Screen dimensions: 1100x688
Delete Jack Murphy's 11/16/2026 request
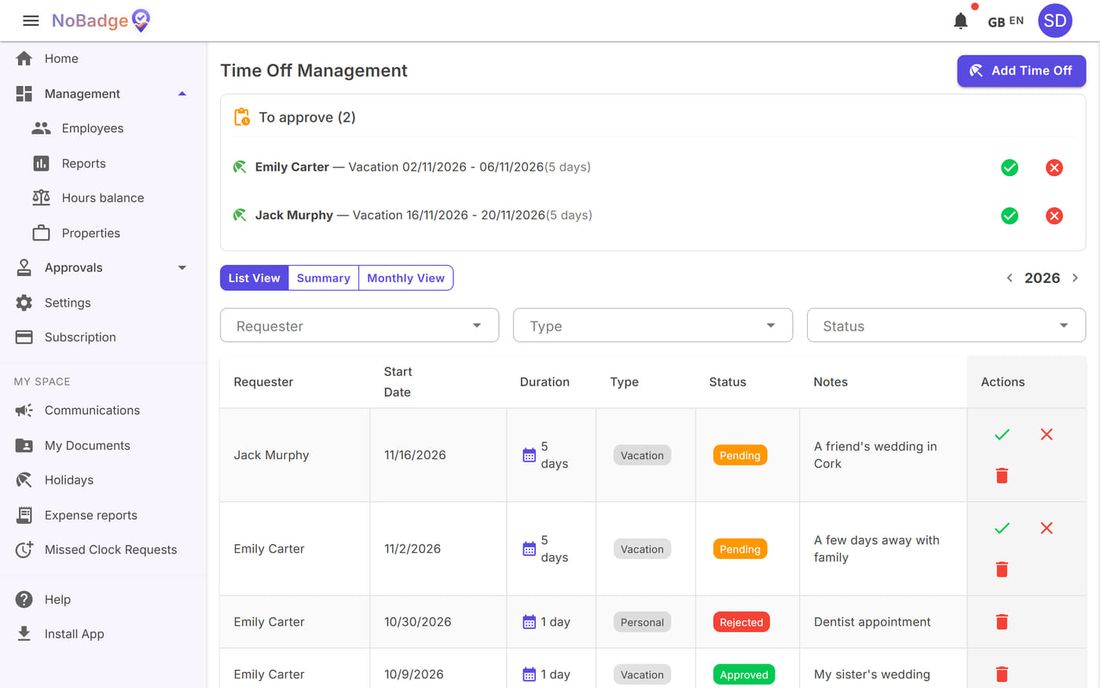(1002, 476)
